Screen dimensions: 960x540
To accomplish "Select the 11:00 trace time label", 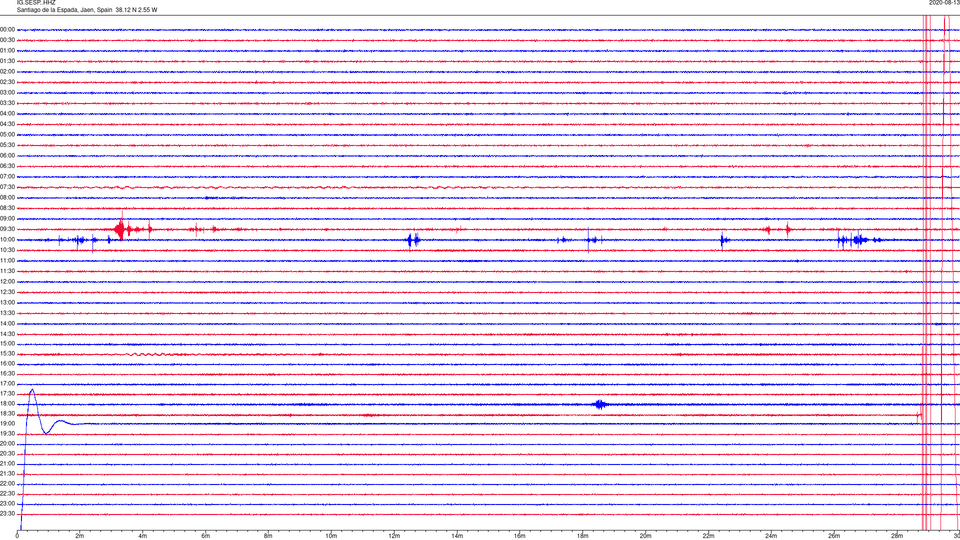I will pos(7,261).
